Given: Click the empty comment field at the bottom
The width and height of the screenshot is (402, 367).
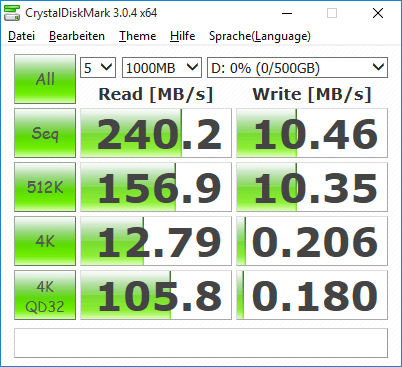Looking at the screenshot, I should point(201,343).
